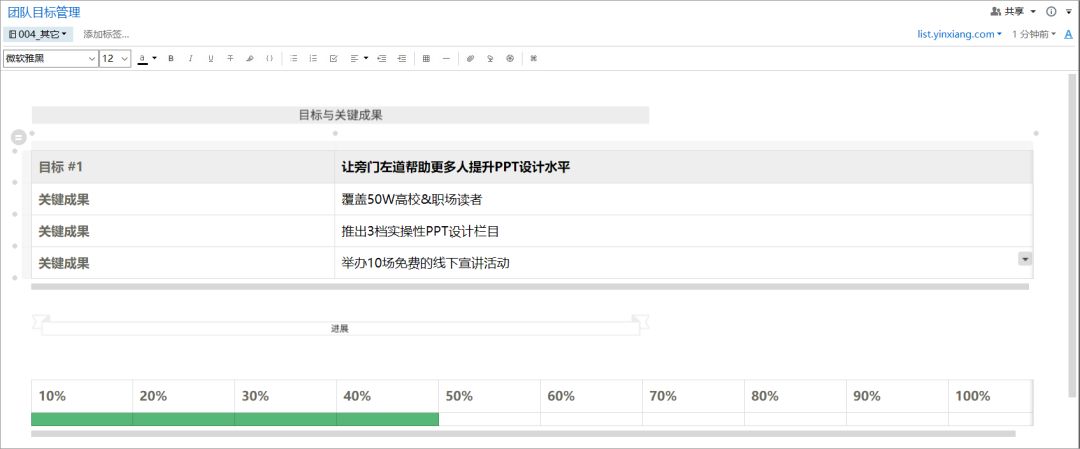Insert a horizontal rule
Viewport: 1080px width, 449px height.
446,59
